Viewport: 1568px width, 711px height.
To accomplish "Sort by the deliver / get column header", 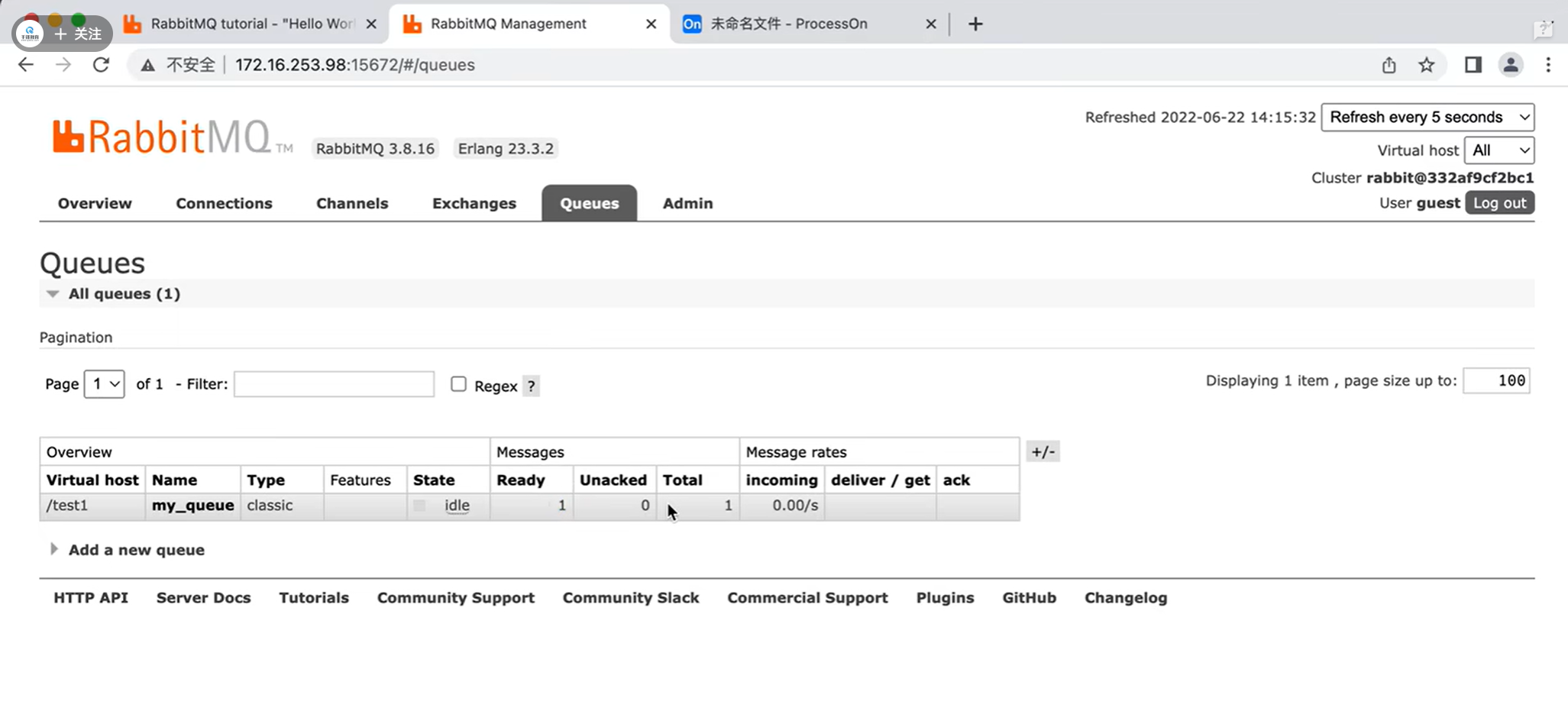I will [x=881, y=480].
